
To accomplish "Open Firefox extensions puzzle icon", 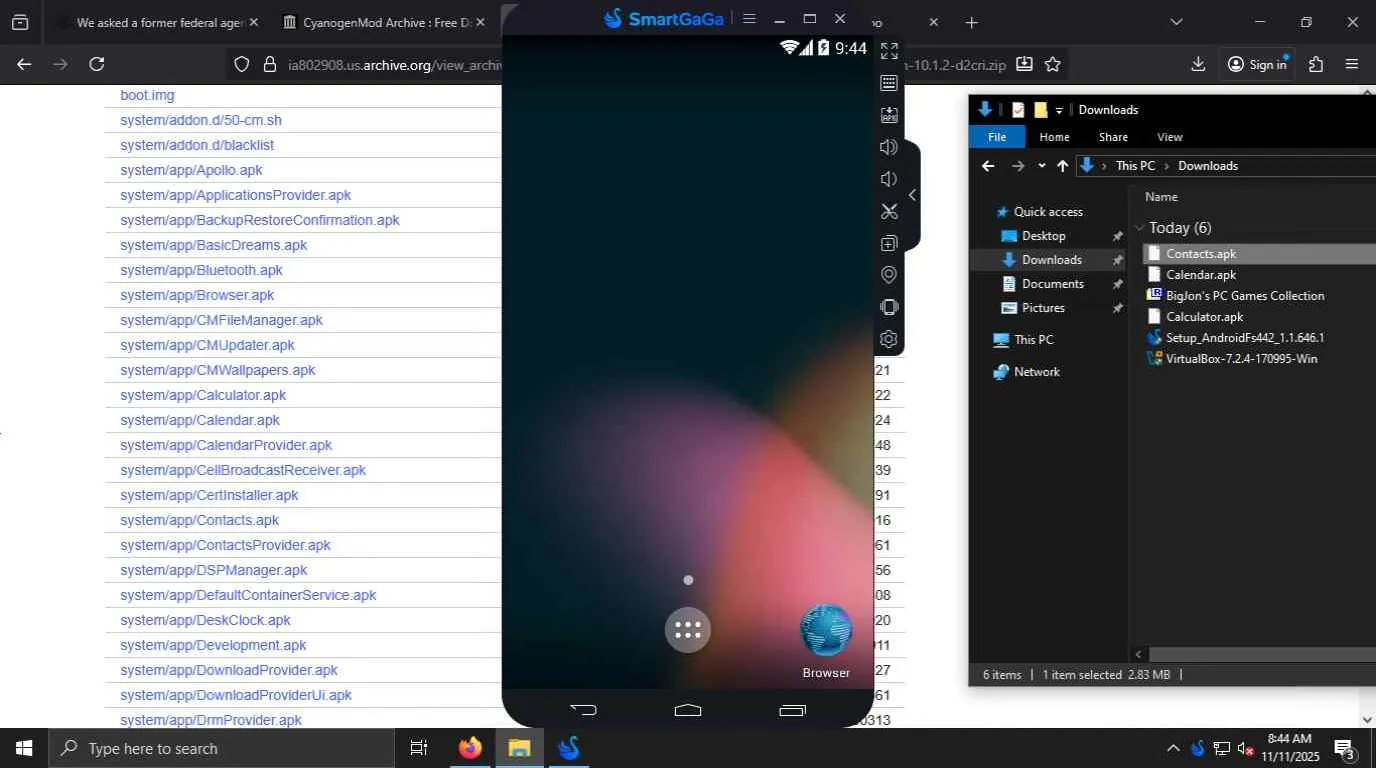I will tap(1316, 64).
